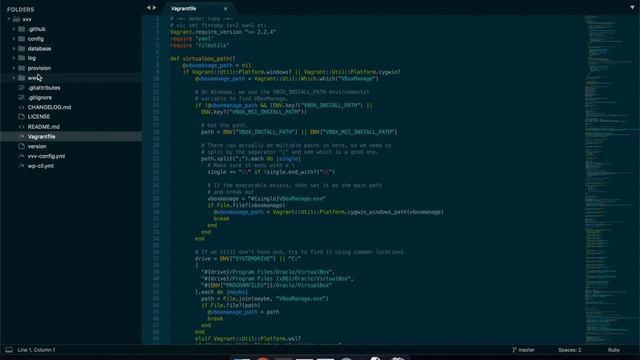
Task: Open vvv-config.yml from the sidebar
Action: [46, 156]
